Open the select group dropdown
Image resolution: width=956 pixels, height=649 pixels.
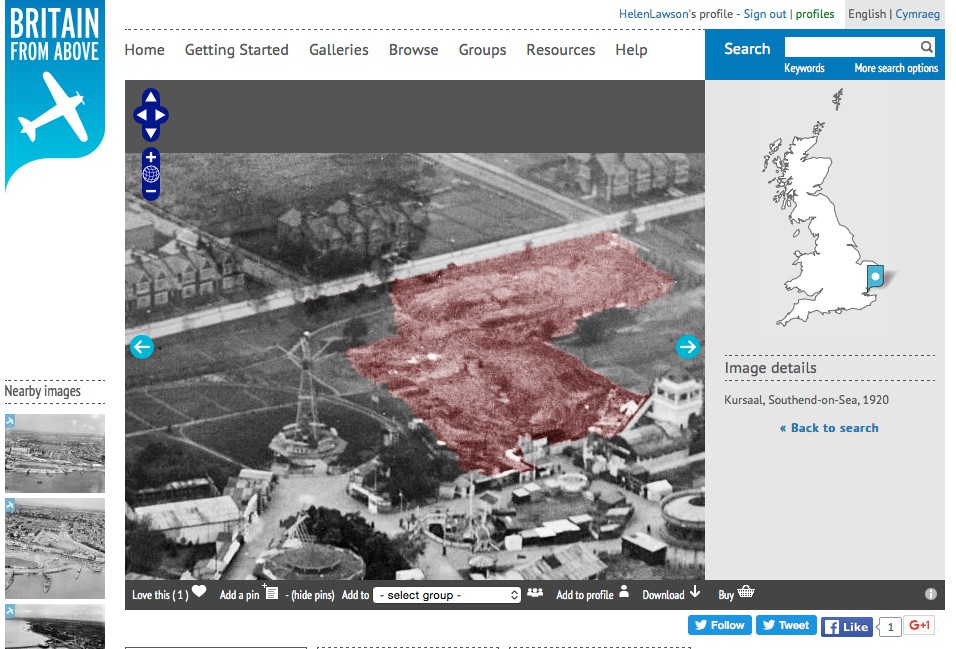click(x=447, y=595)
